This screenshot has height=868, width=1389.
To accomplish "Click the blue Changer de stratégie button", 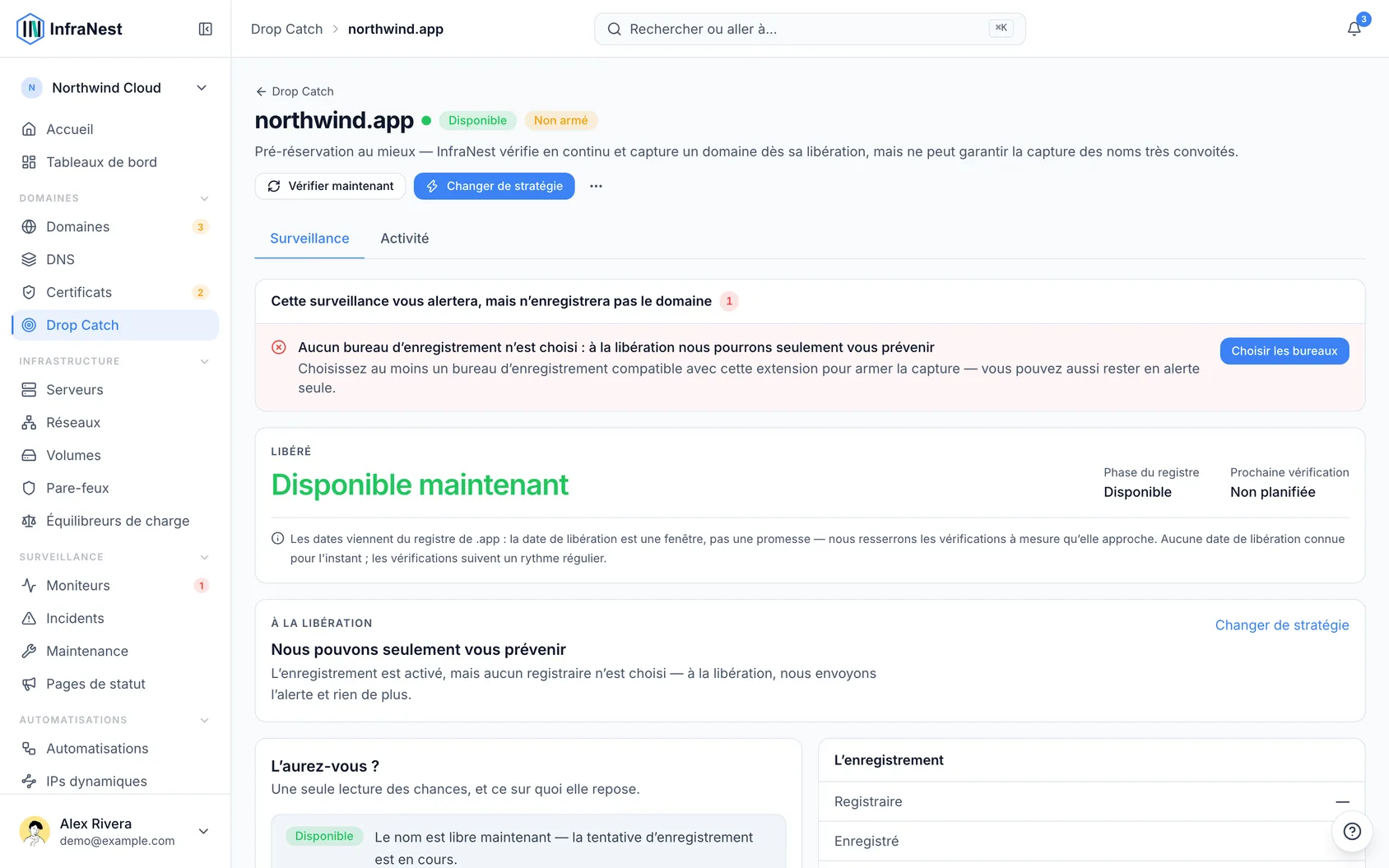I will point(494,186).
